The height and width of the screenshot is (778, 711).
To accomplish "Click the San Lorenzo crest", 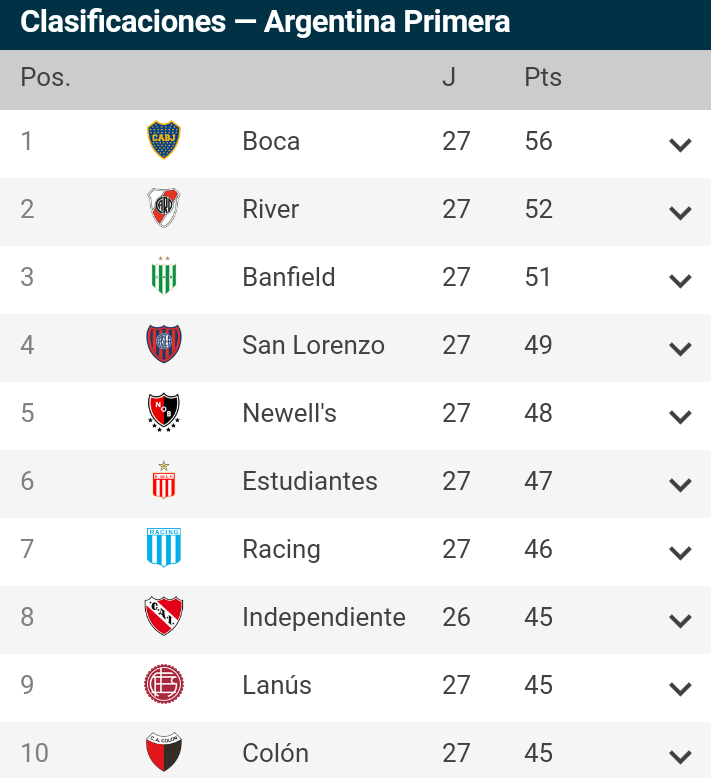I will click(164, 344).
